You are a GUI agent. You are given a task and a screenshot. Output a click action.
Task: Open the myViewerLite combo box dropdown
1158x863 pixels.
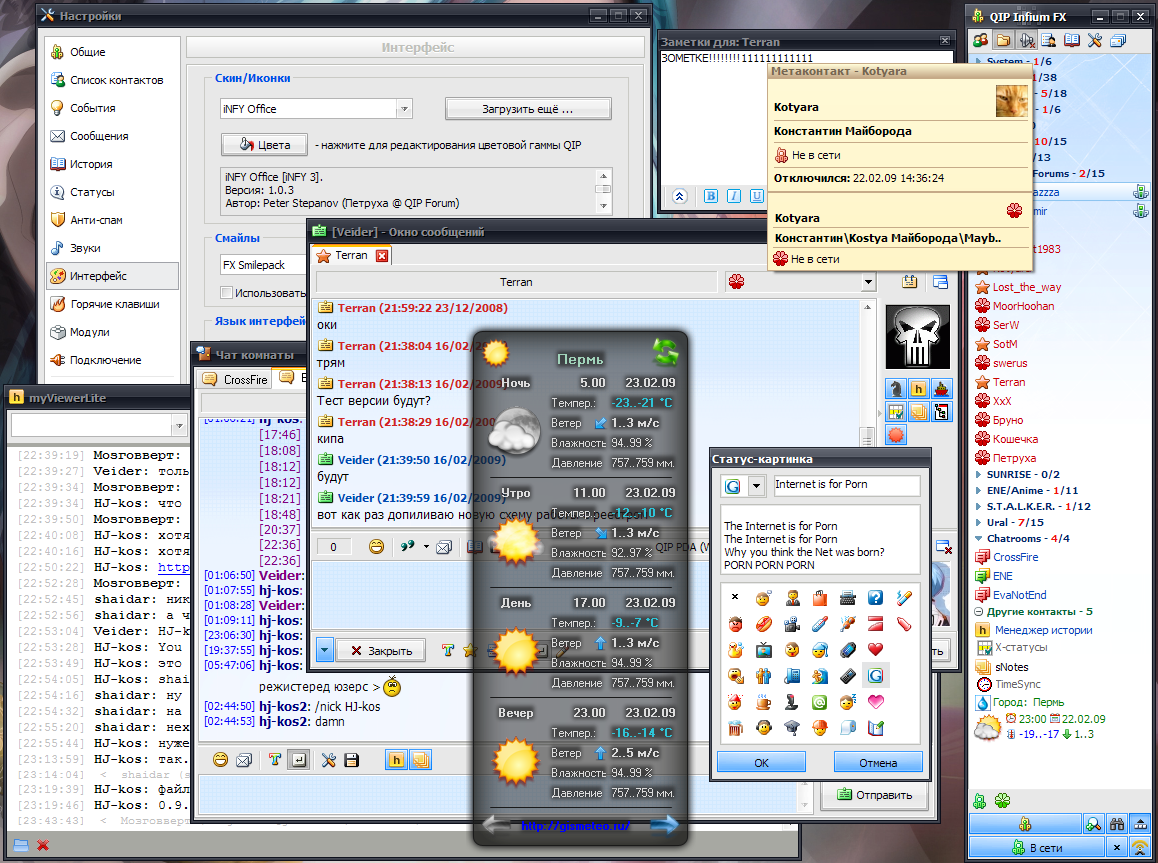click(178, 426)
